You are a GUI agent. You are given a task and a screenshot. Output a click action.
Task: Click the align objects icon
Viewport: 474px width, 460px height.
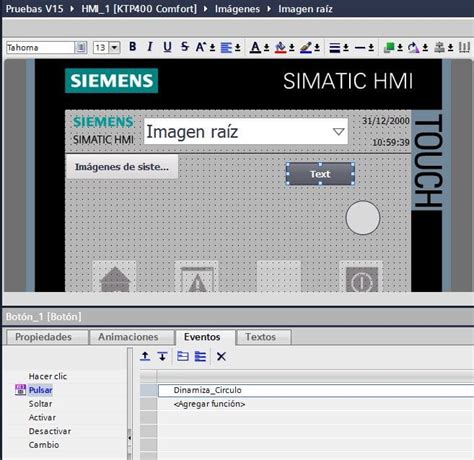(x=439, y=48)
